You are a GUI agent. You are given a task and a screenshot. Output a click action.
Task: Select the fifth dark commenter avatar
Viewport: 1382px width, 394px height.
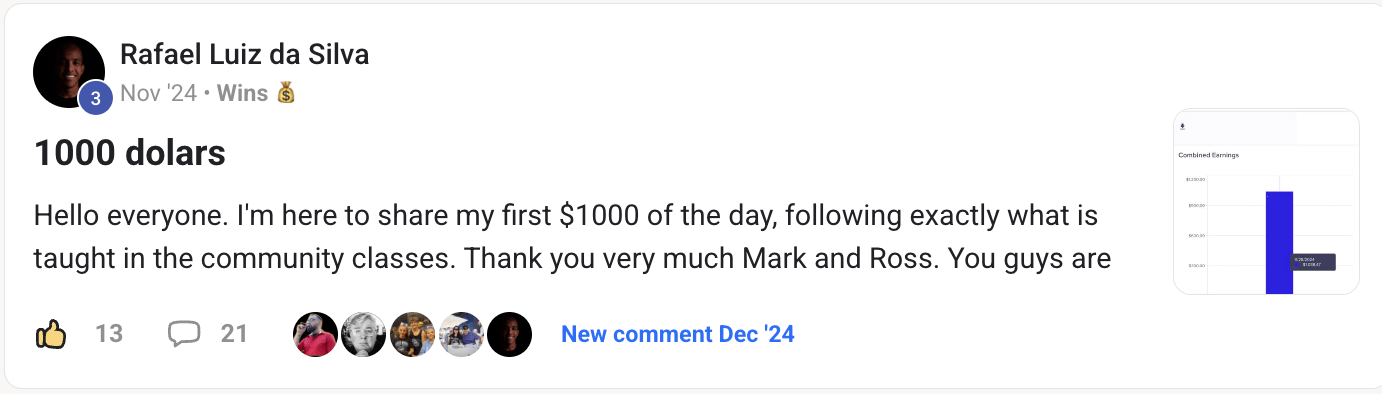(x=509, y=334)
